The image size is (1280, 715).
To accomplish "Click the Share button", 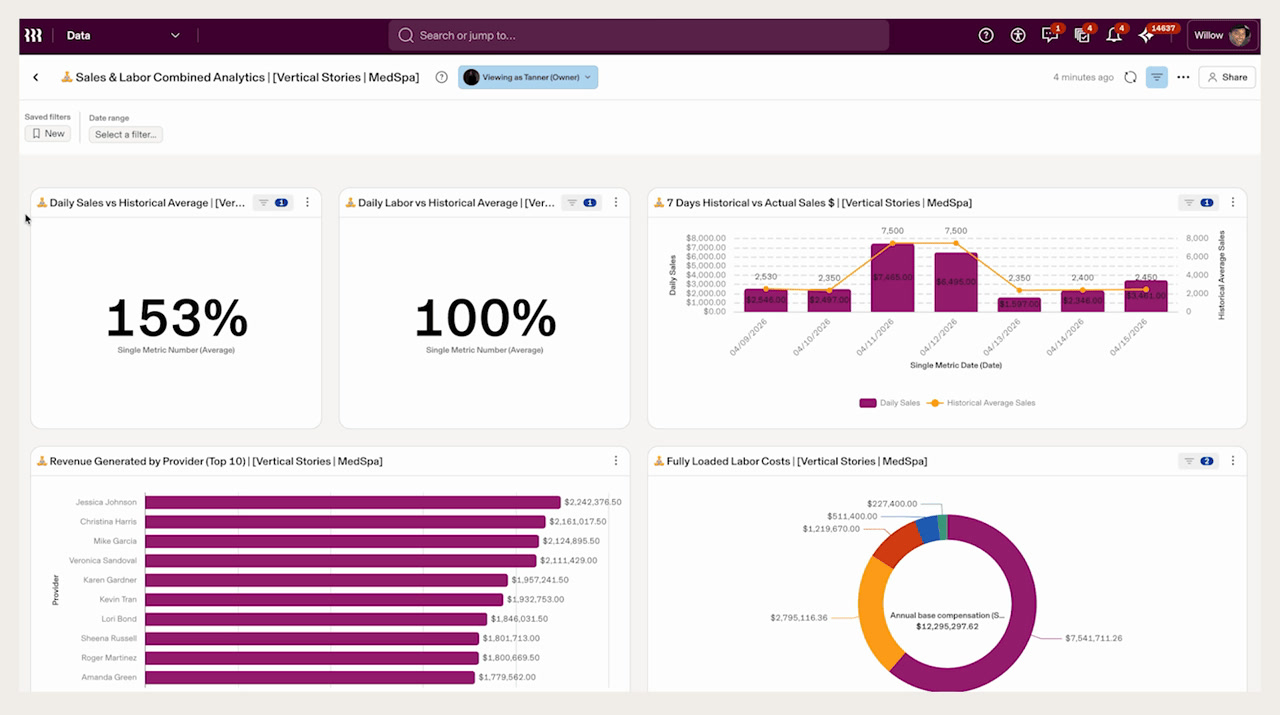I will (x=1227, y=77).
